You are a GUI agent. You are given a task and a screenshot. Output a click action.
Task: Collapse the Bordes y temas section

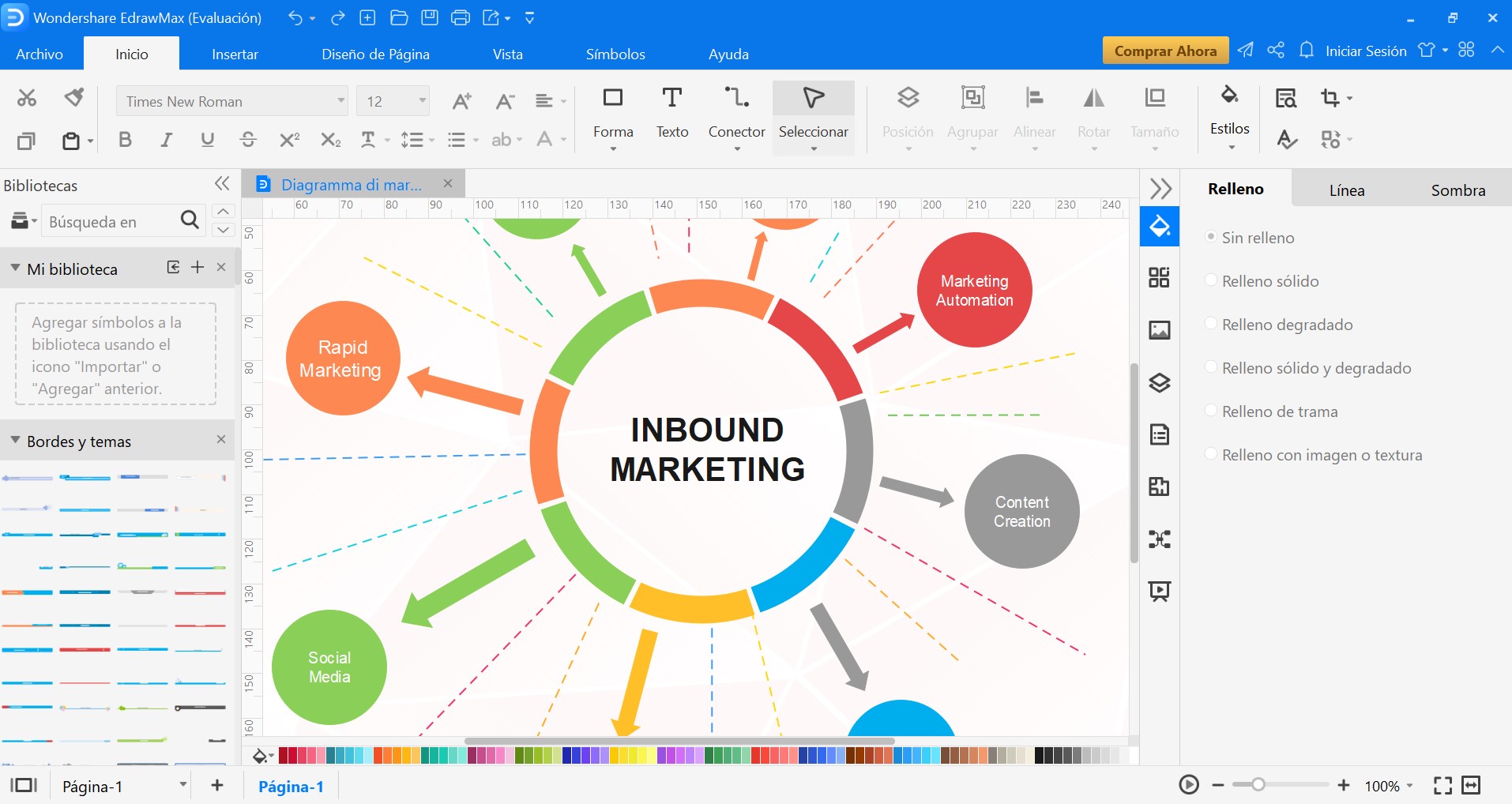coord(15,441)
